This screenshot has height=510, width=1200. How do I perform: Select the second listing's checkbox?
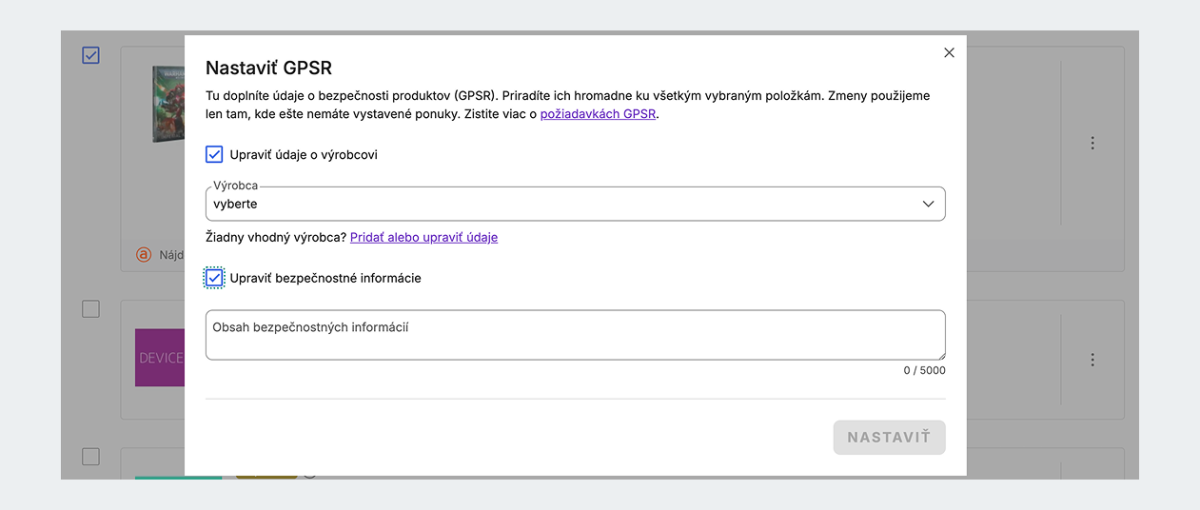tap(91, 309)
